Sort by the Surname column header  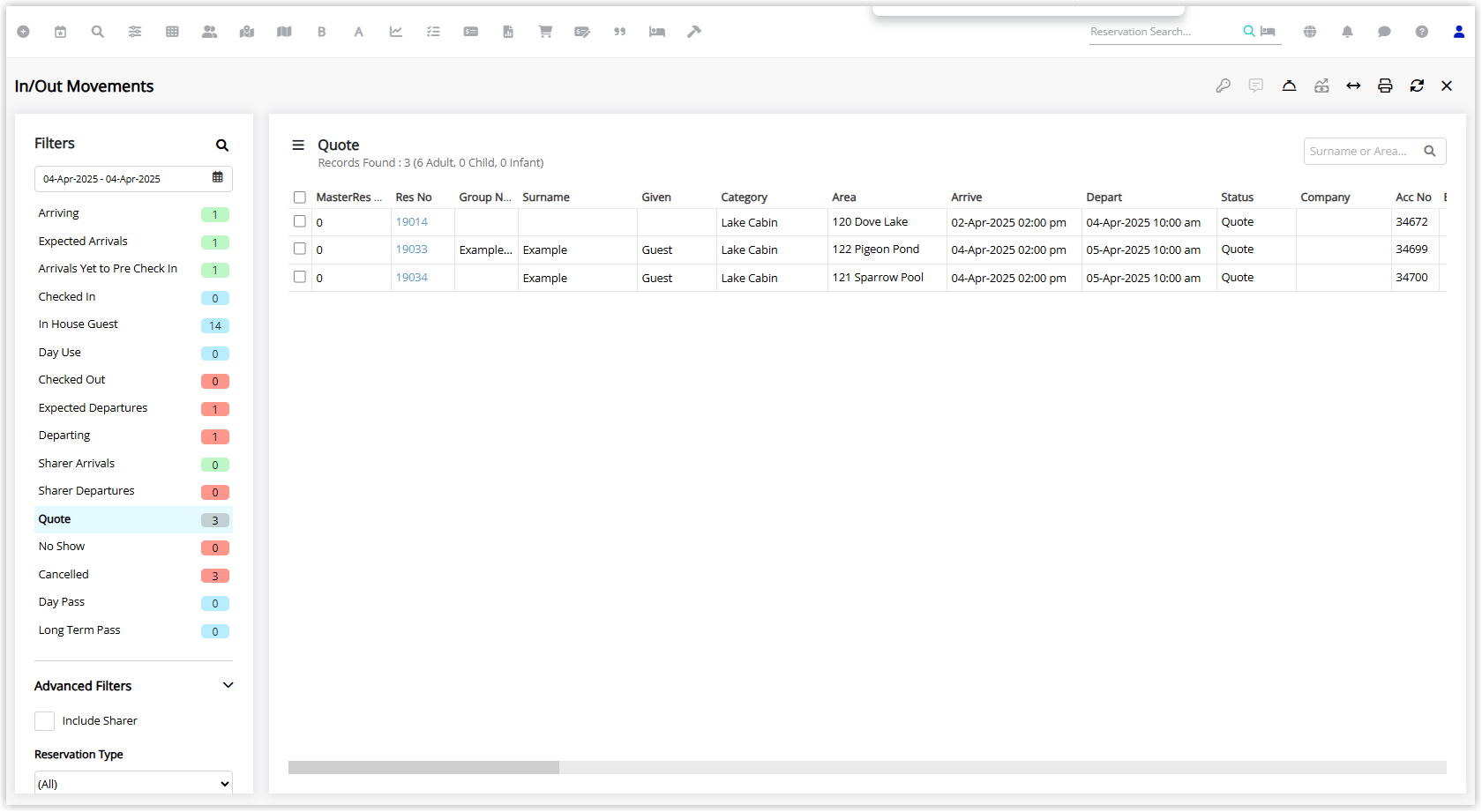coord(546,197)
